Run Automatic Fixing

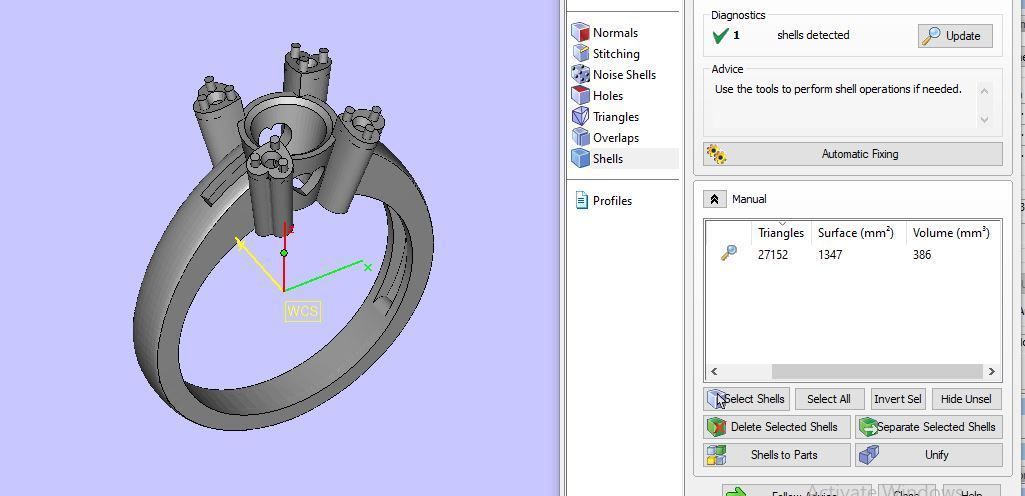pos(852,154)
